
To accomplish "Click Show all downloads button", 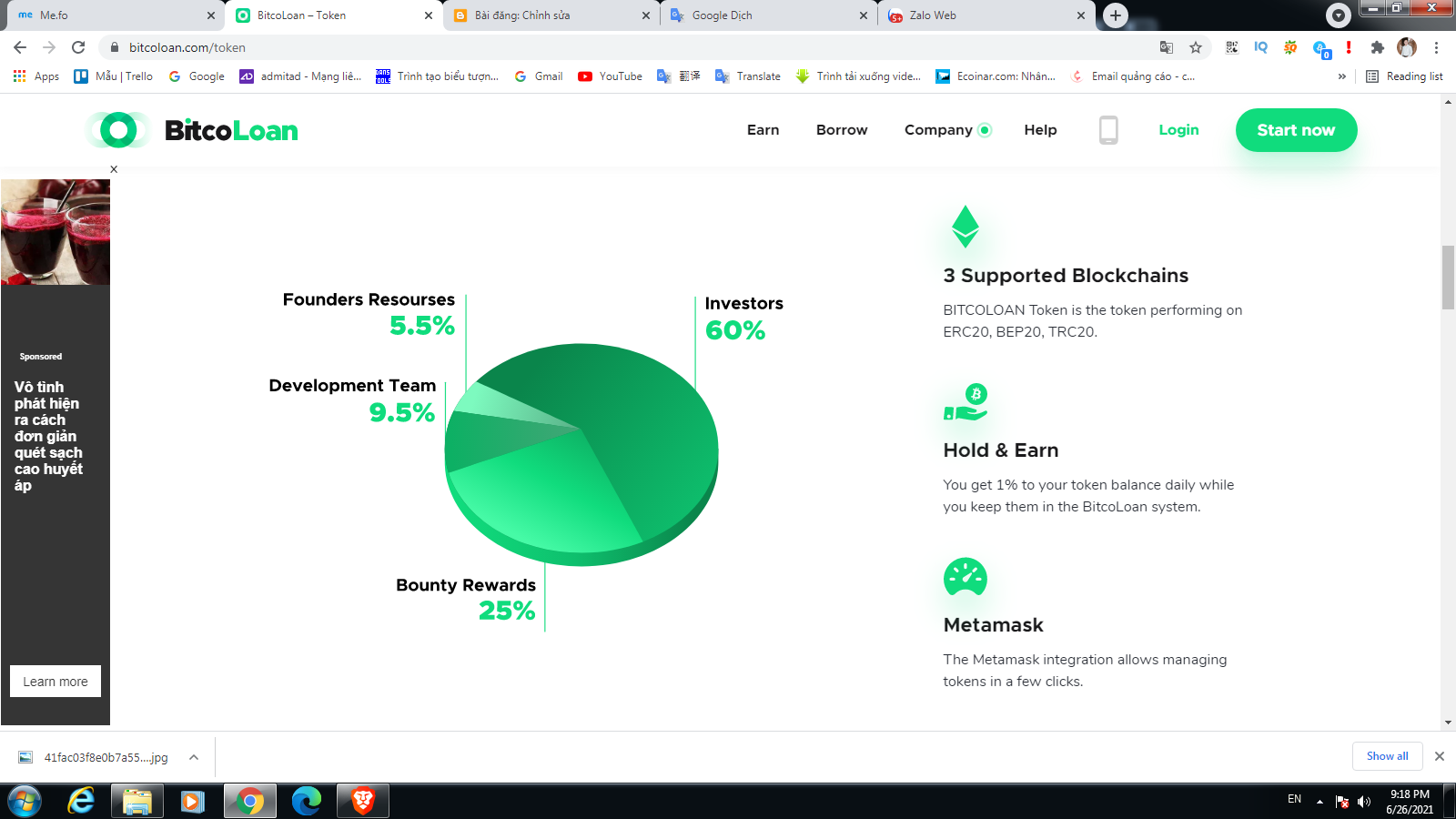I will [1387, 756].
